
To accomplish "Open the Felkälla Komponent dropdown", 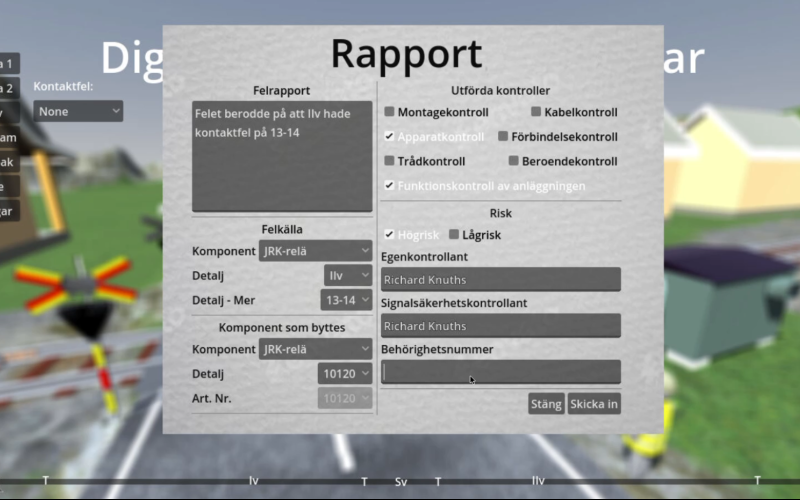I will [x=315, y=251].
